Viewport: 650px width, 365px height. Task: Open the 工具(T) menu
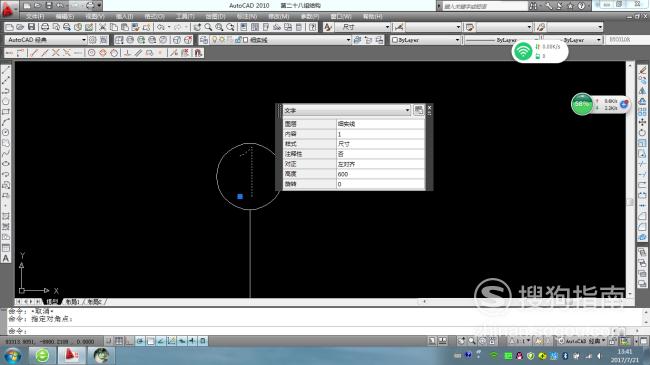(184, 16)
